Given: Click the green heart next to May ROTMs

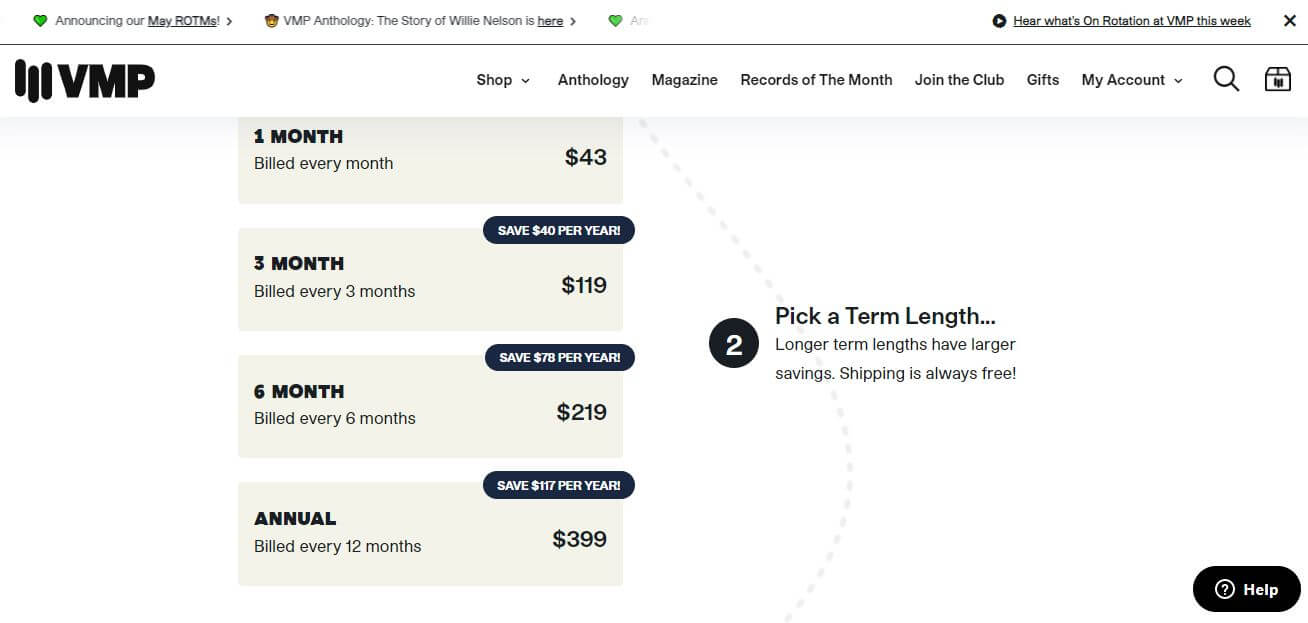Looking at the screenshot, I should (40, 21).
